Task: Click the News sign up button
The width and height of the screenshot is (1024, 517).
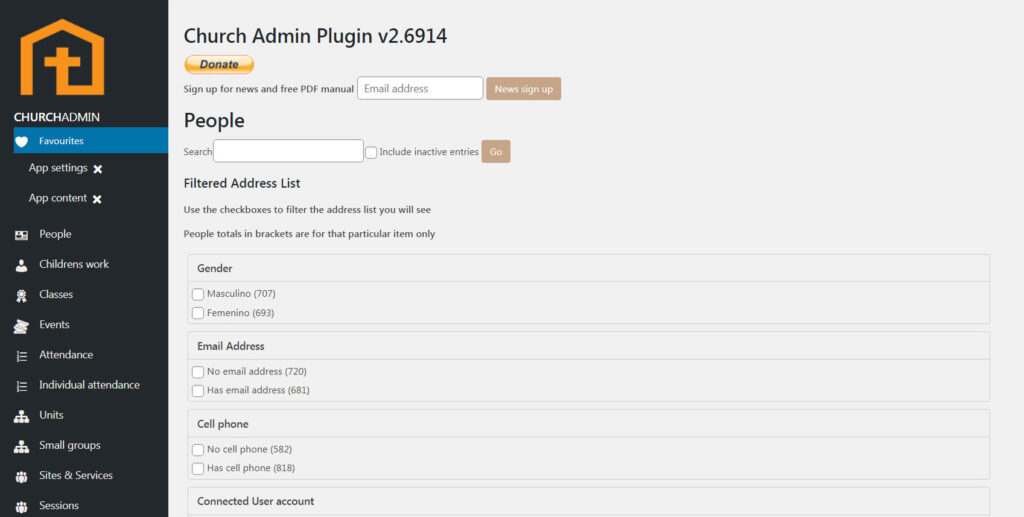Action: [x=523, y=89]
